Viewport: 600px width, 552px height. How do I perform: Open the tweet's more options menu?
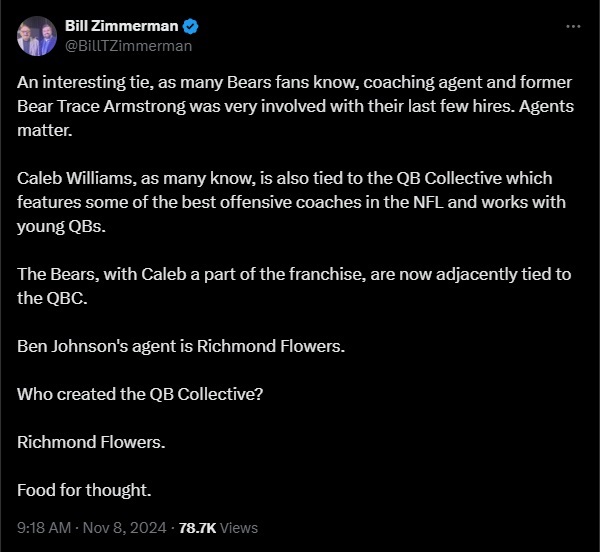click(573, 27)
